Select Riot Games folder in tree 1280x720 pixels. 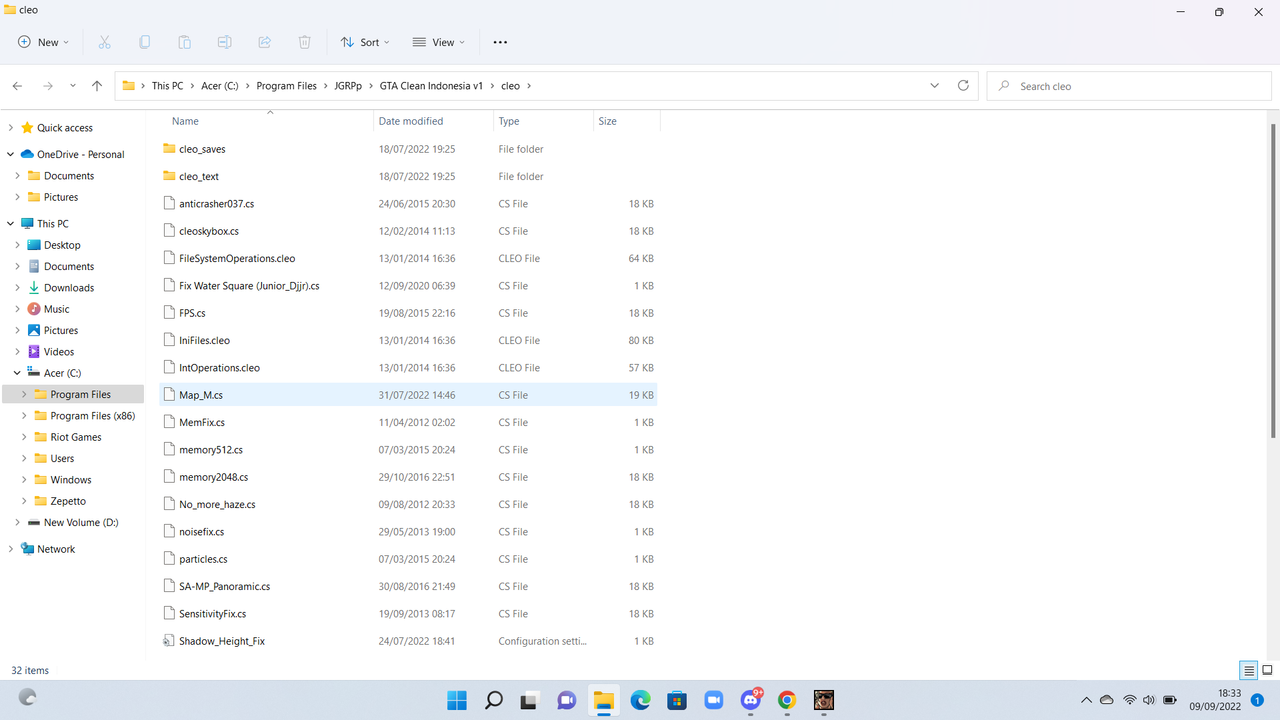pos(76,437)
